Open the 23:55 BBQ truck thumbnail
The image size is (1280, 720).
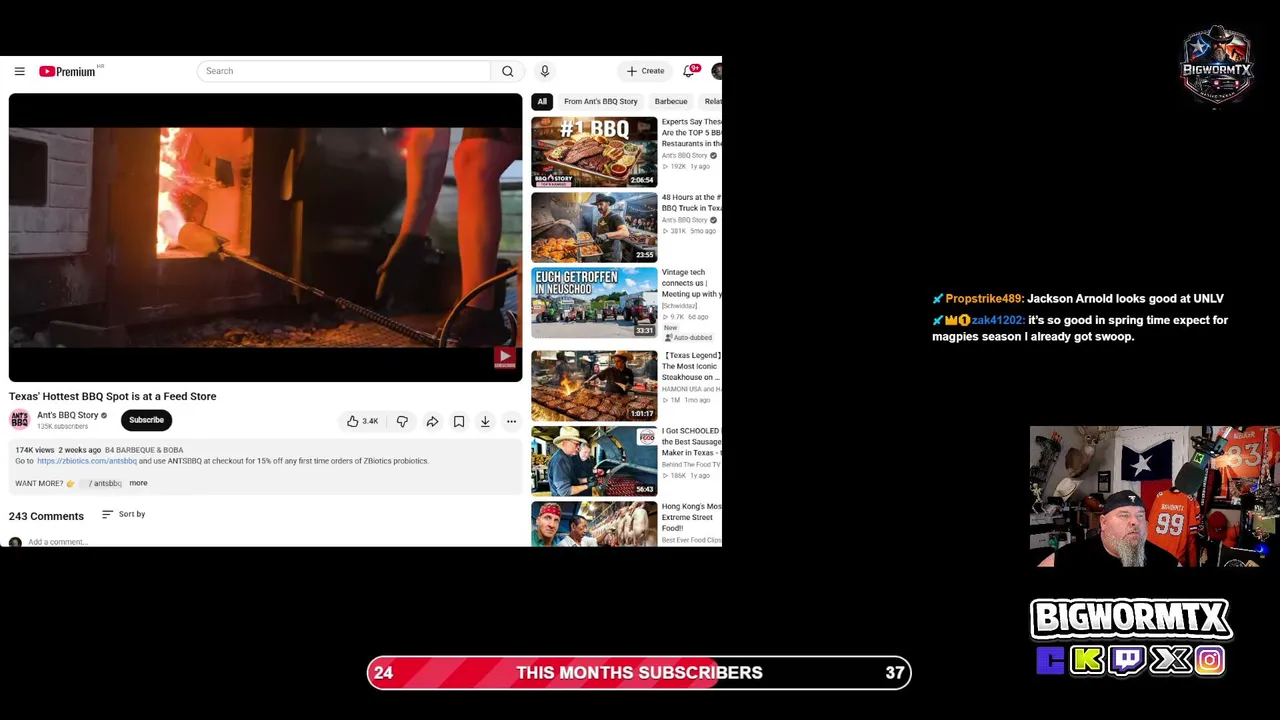coord(594,227)
